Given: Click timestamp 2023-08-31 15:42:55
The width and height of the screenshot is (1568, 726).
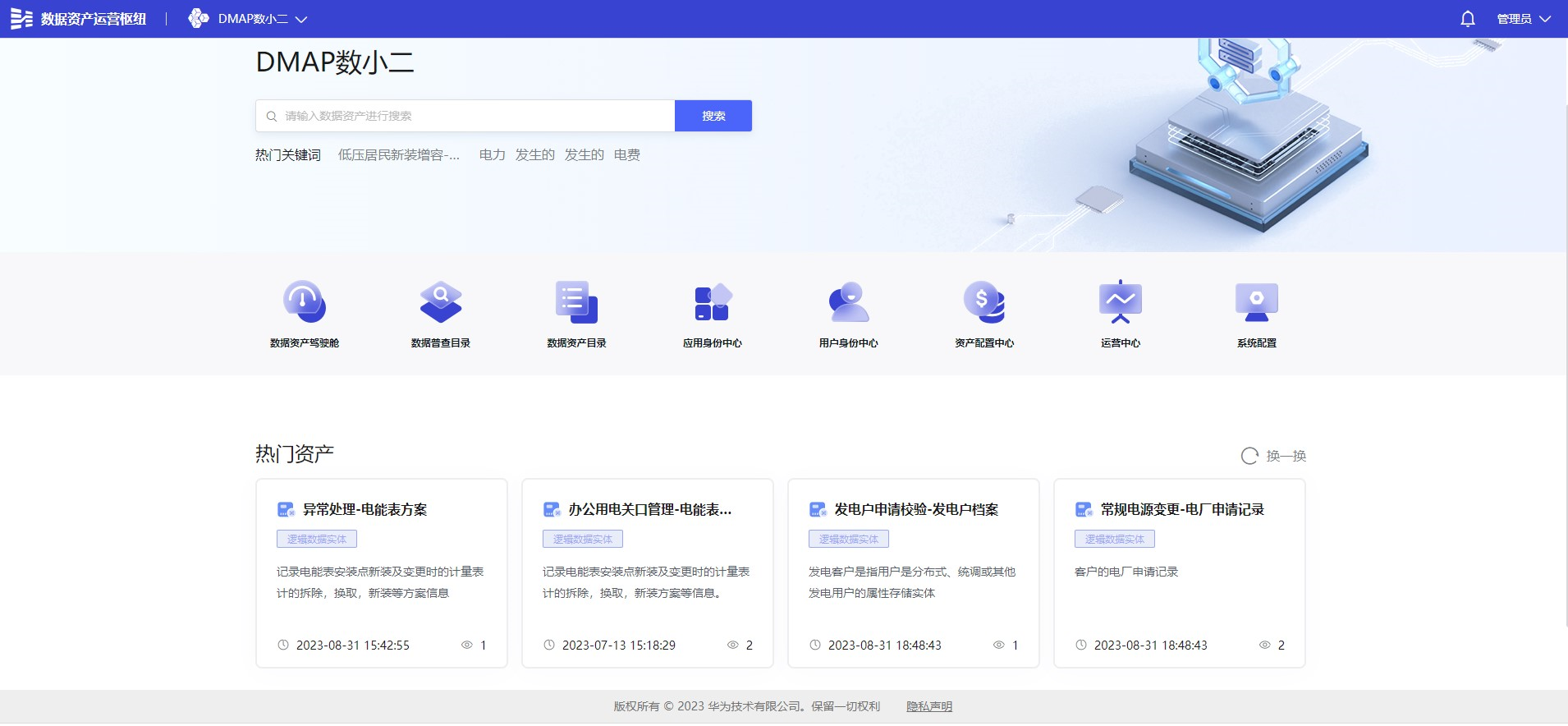Looking at the screenshot, I should (353, 646).
